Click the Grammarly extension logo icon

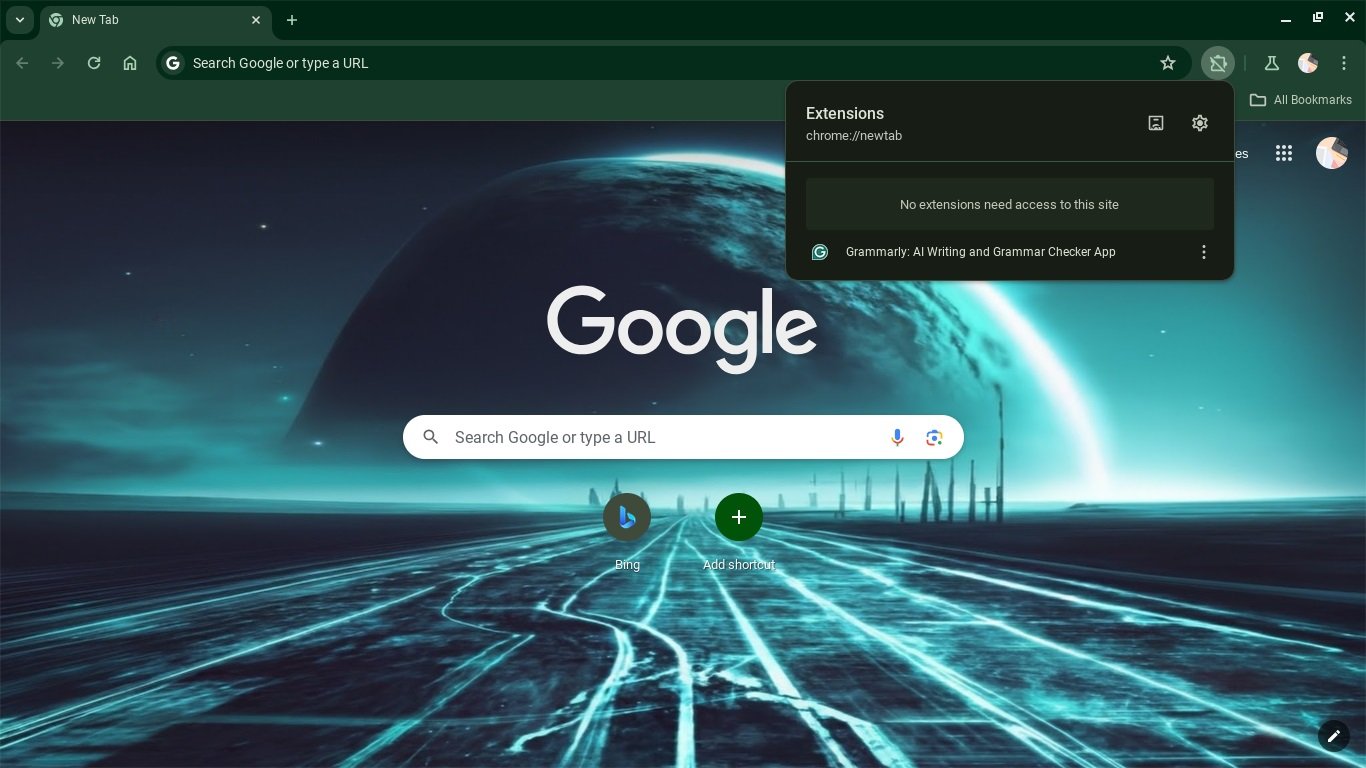820,252
